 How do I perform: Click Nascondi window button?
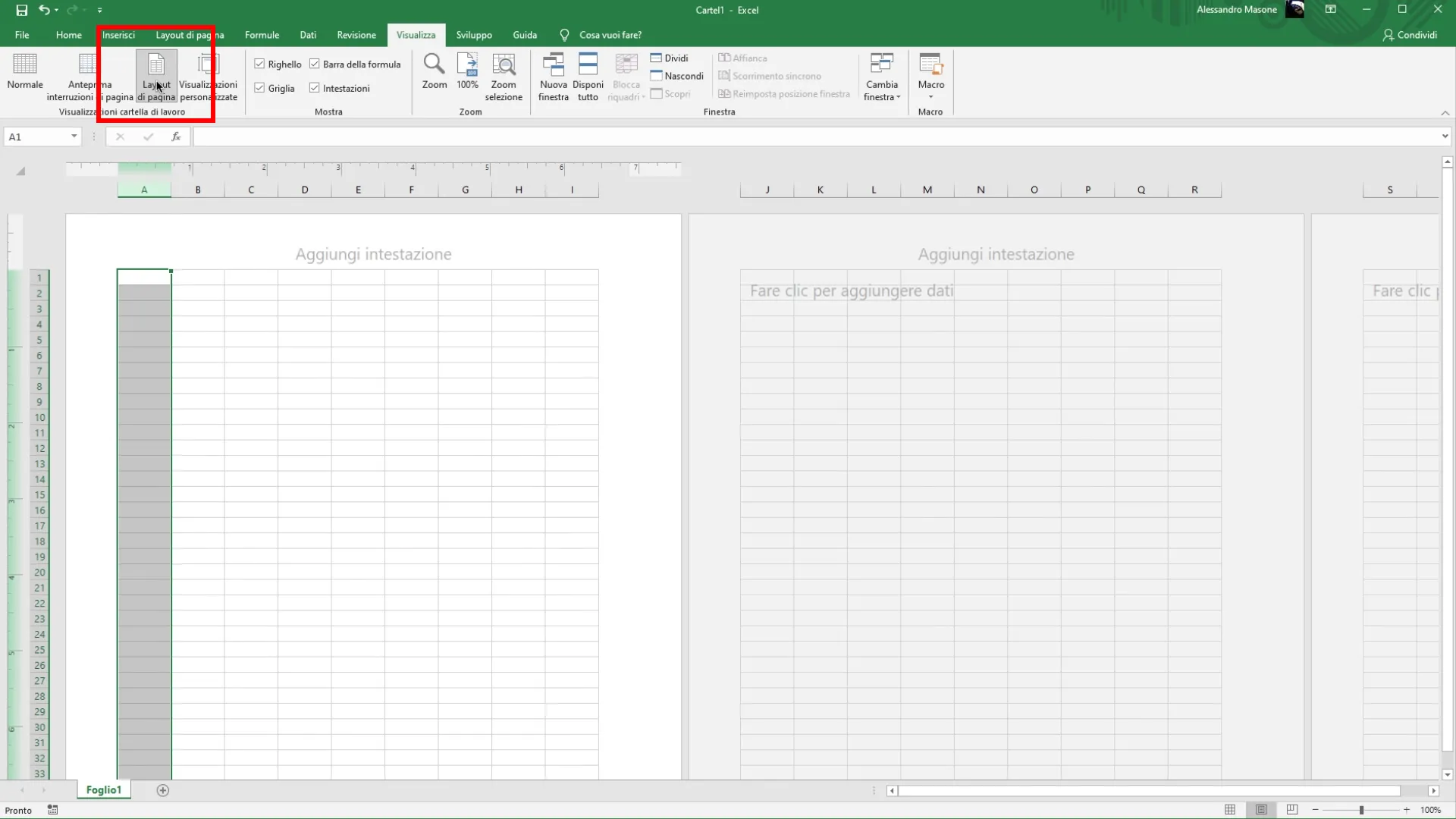[676, 76]
